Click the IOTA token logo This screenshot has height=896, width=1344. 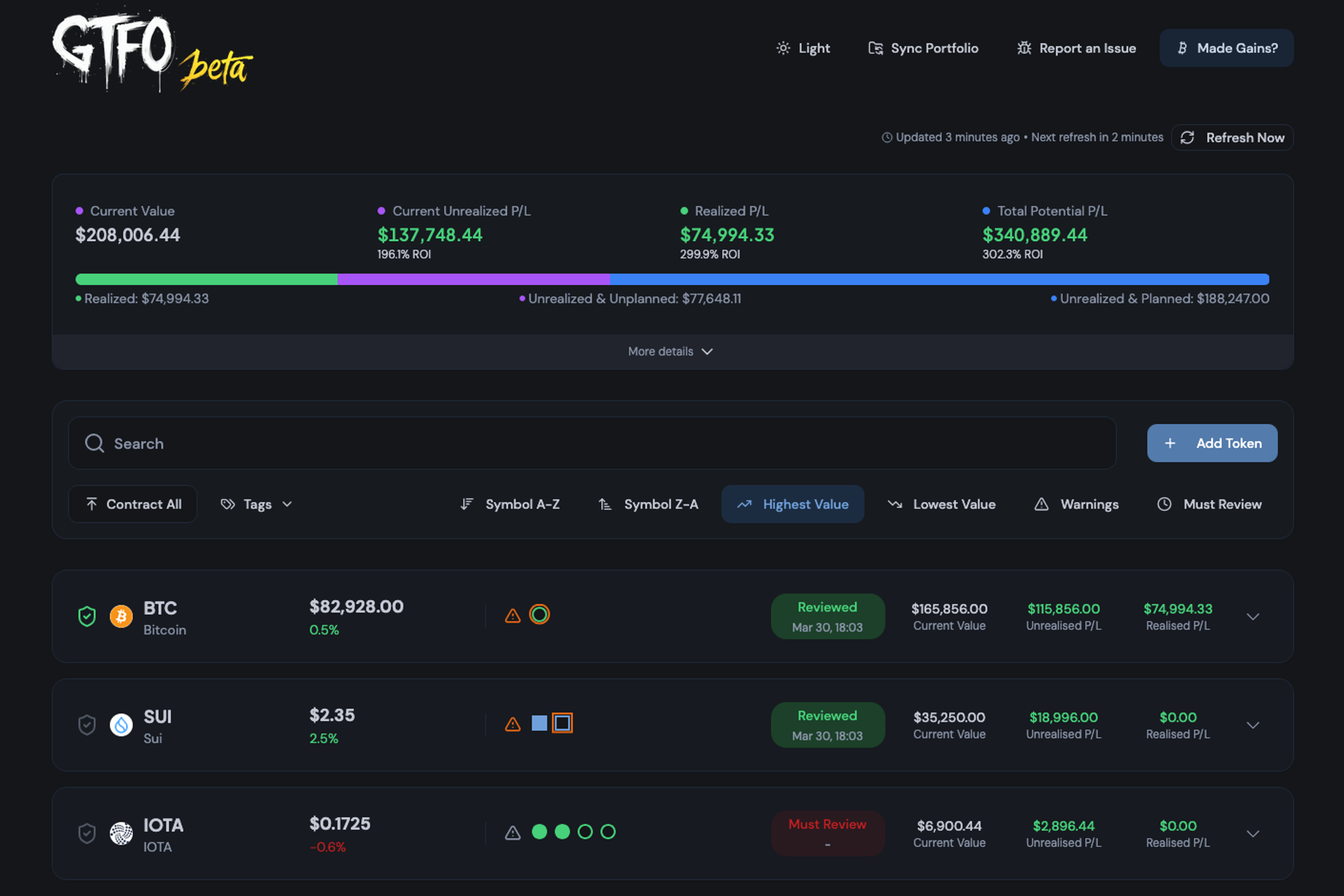pyautogui.click(x=121, y=833)
